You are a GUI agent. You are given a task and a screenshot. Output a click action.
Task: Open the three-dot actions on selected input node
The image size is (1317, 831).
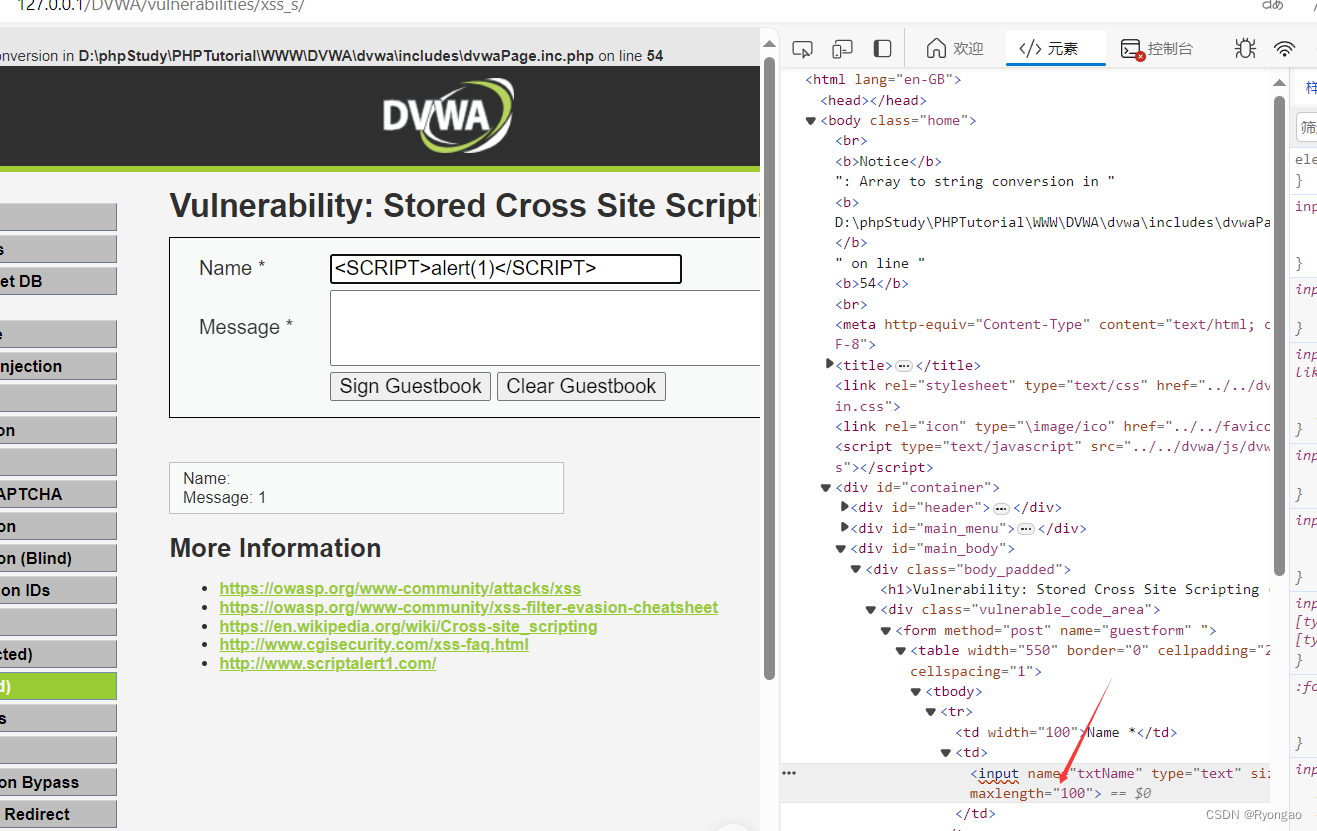coord(789,773)
